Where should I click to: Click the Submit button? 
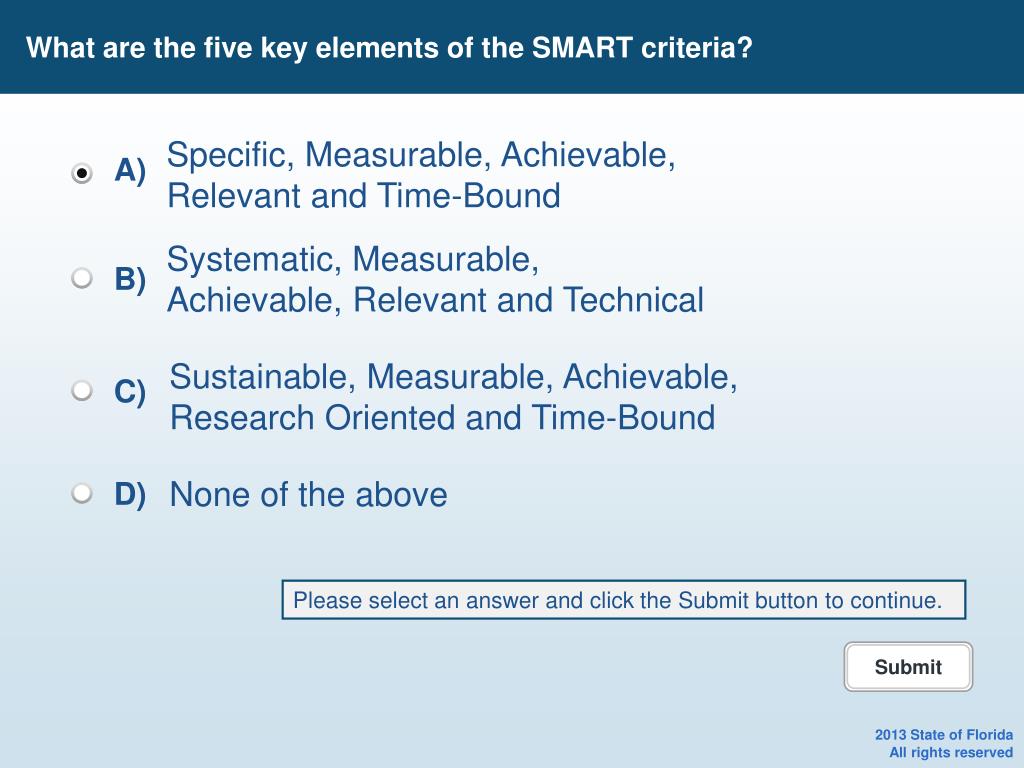coord(908,667)
